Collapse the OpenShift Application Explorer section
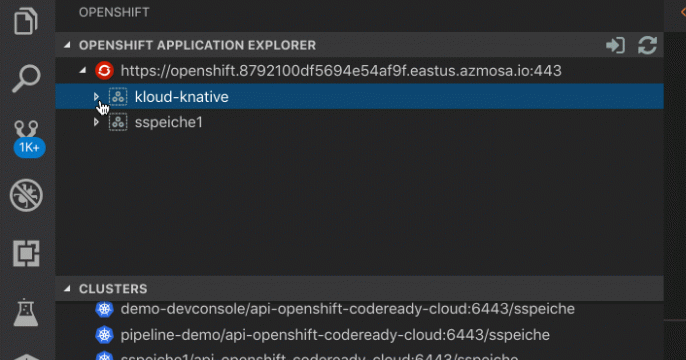686x360 pixels. tap(67, 45)
